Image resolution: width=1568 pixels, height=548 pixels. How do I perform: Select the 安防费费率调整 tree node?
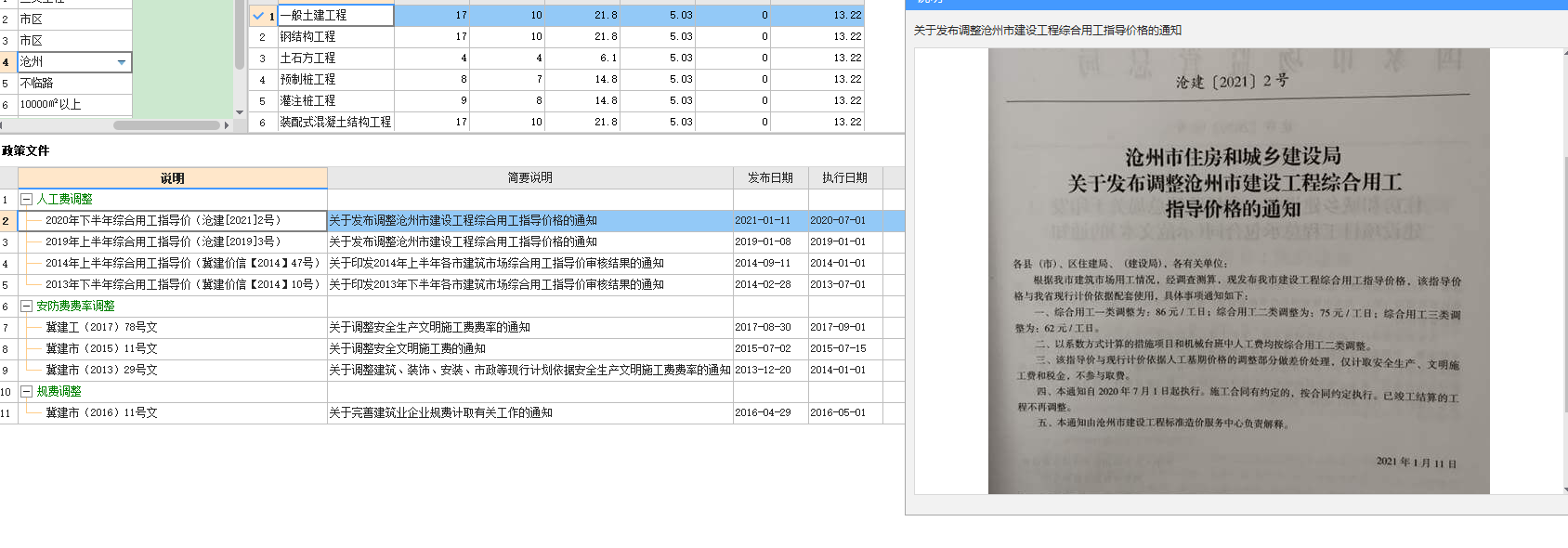click(75, 306)
